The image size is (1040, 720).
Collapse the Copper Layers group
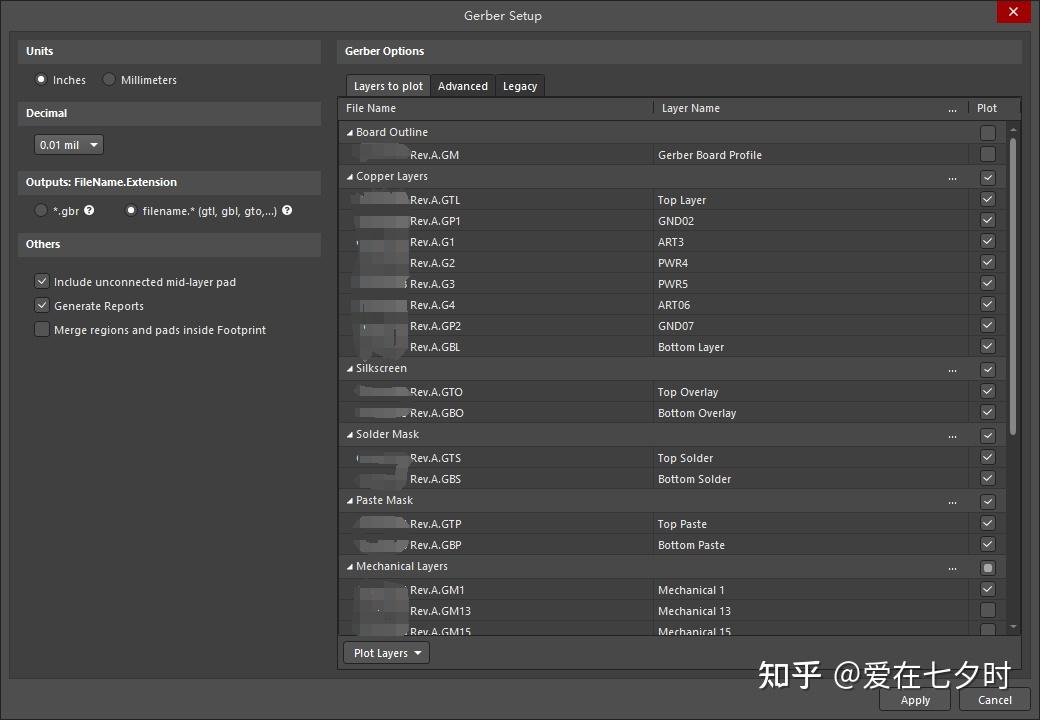tap(350, 177)
